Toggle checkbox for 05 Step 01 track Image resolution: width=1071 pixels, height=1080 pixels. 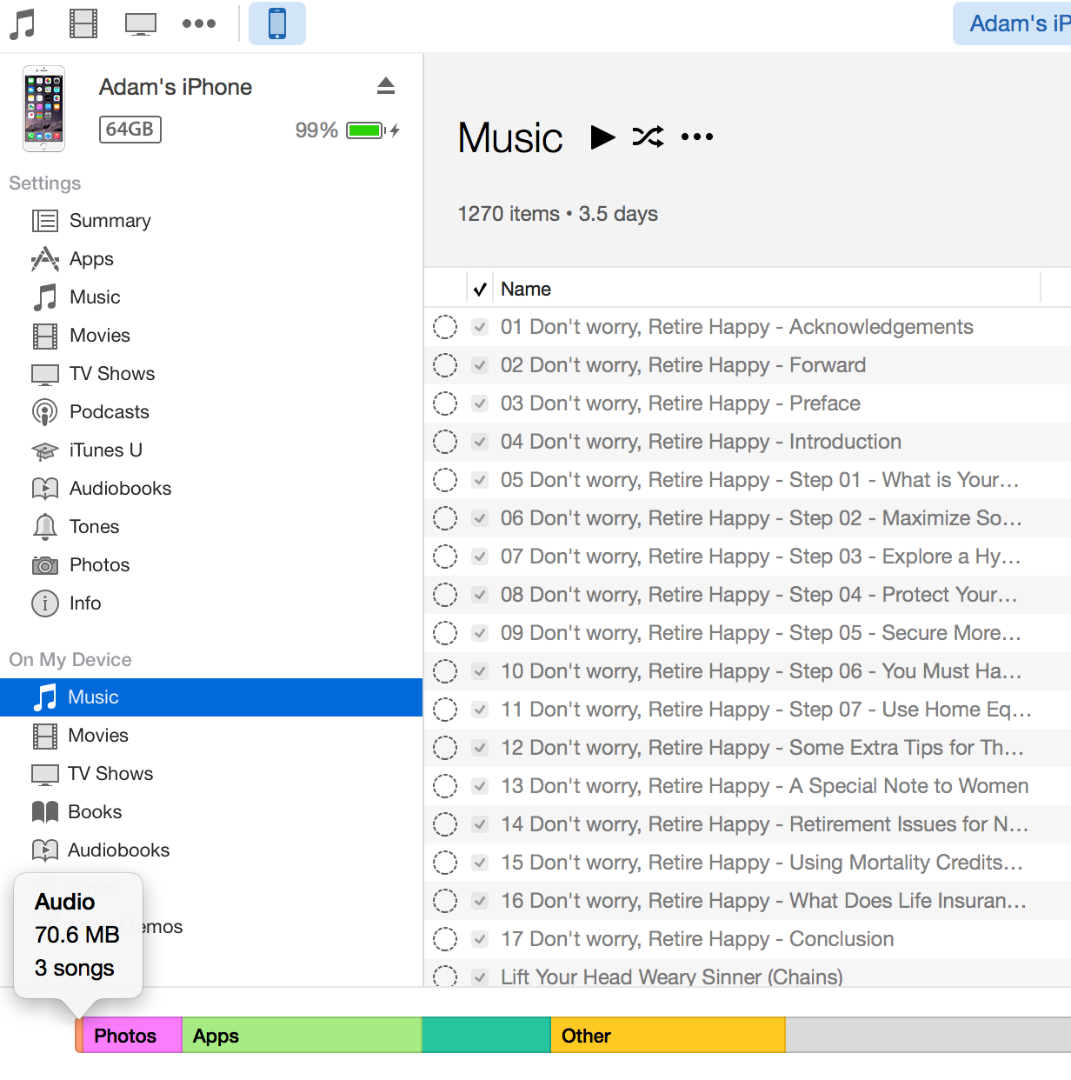tap(480, 480)
